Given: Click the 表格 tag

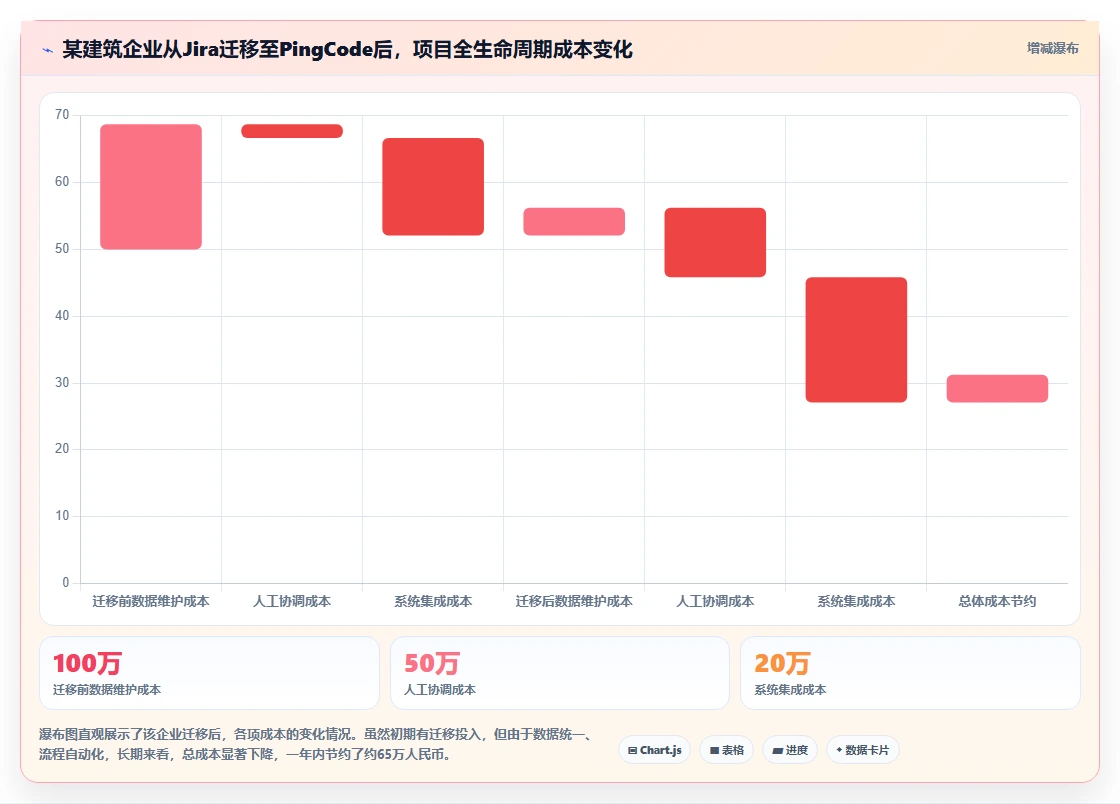Looking at the screenshot, I should pyautogui.click(x=726, y=750).
